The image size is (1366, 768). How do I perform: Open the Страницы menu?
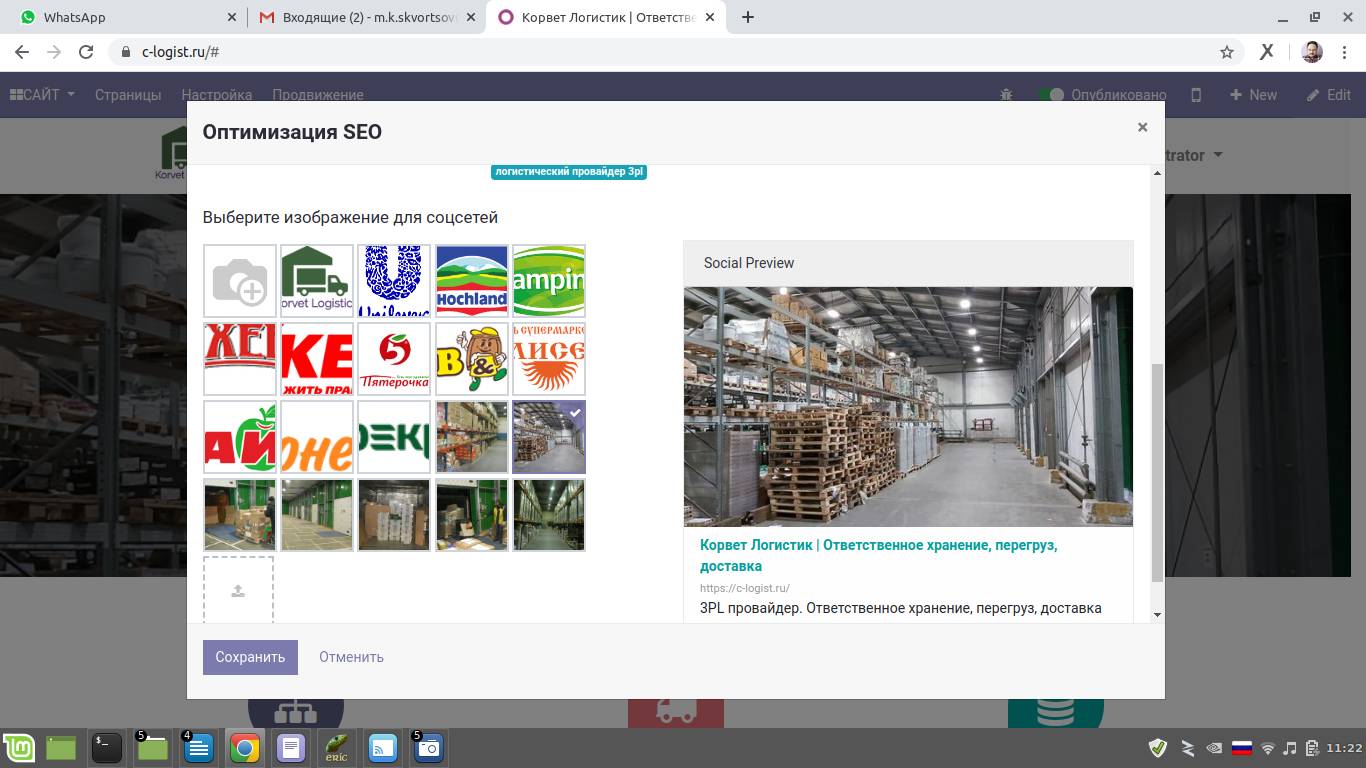(128, 95)
